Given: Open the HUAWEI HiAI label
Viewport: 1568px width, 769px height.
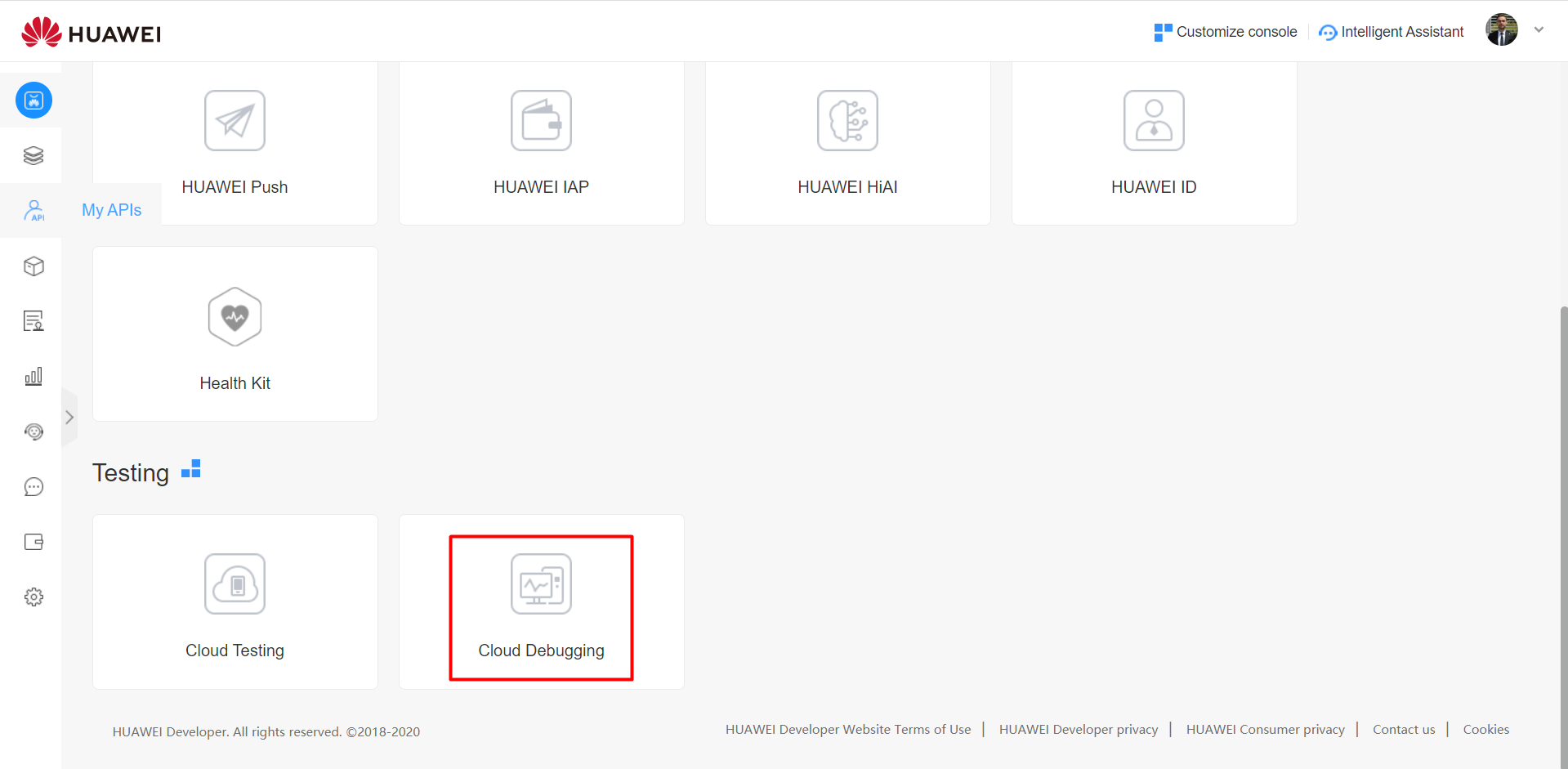Looking at the screenshot, I should pos(847,187).
